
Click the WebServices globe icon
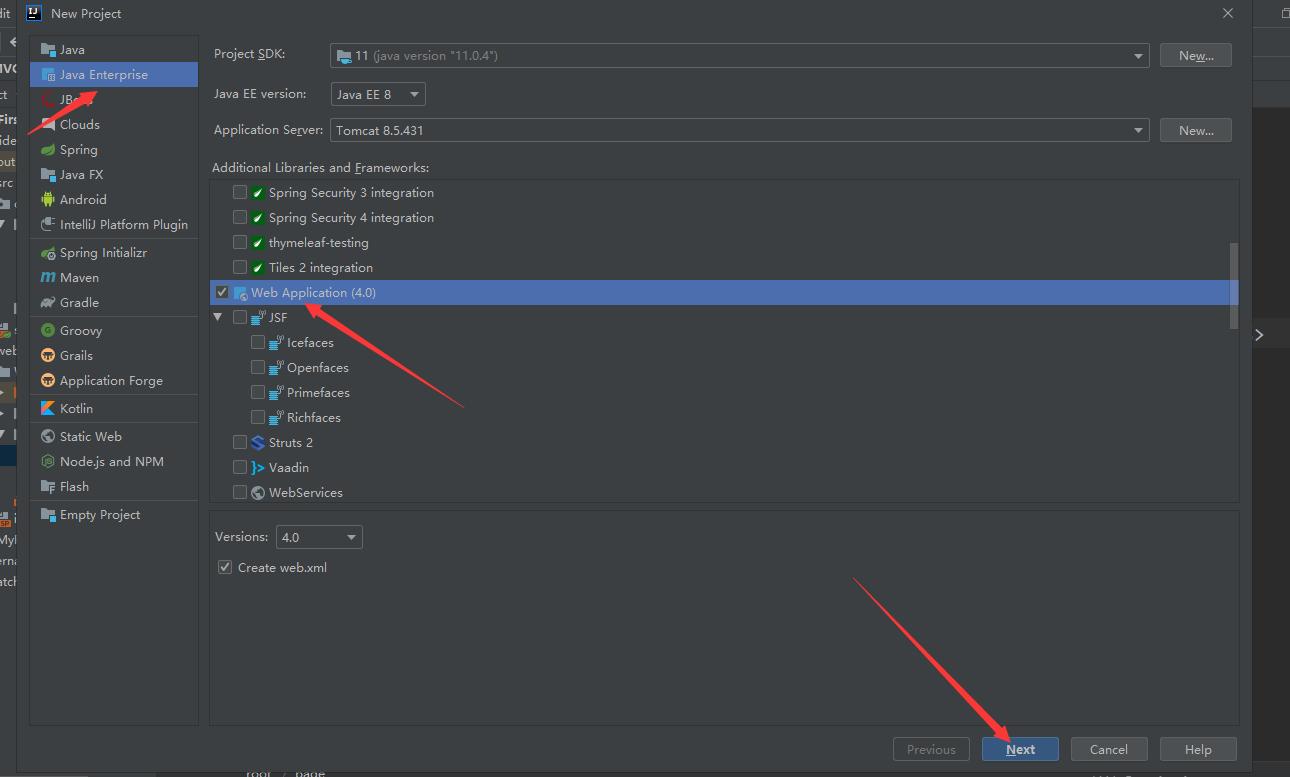258,492
